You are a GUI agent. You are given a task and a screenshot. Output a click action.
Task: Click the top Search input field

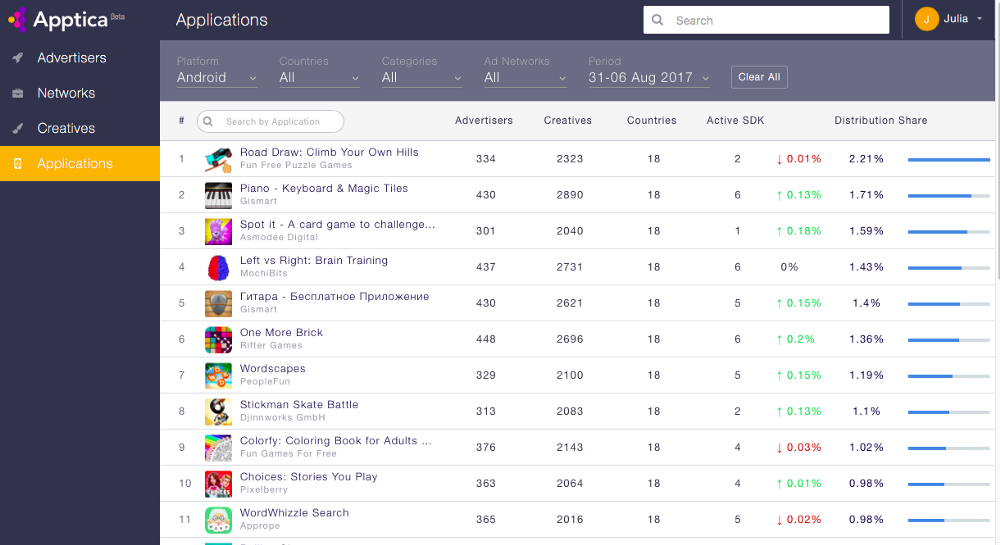tap(766, 20)
